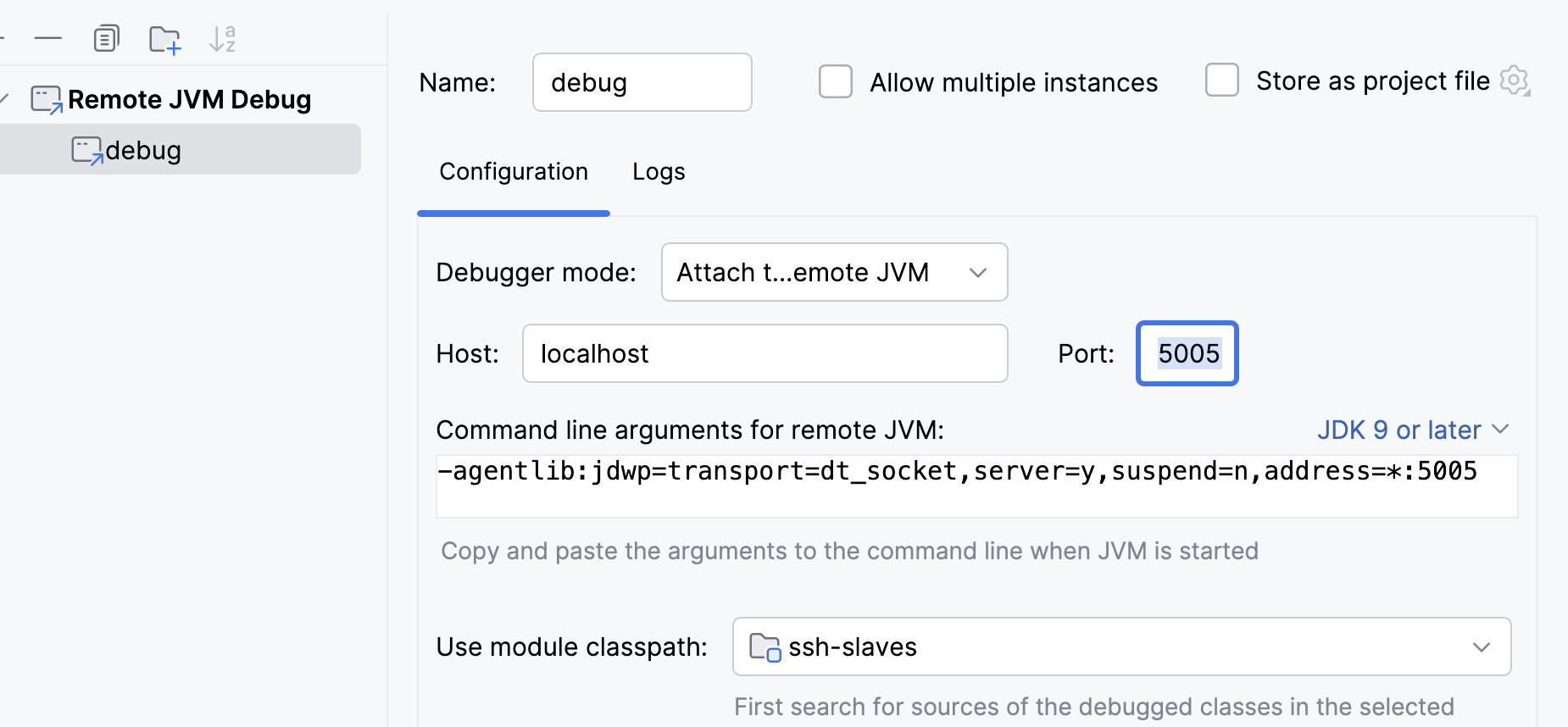Expand the JDK 9 or later version selector

[1413, 430]
